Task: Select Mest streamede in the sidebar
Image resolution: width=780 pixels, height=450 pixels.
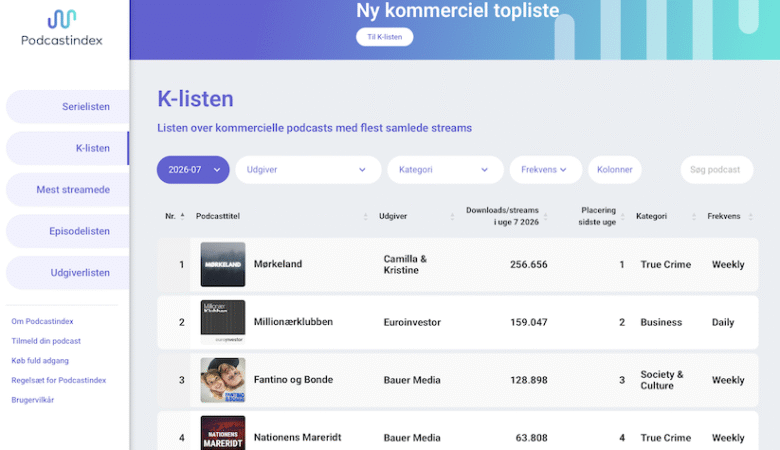Action: (x=67, y=189)
